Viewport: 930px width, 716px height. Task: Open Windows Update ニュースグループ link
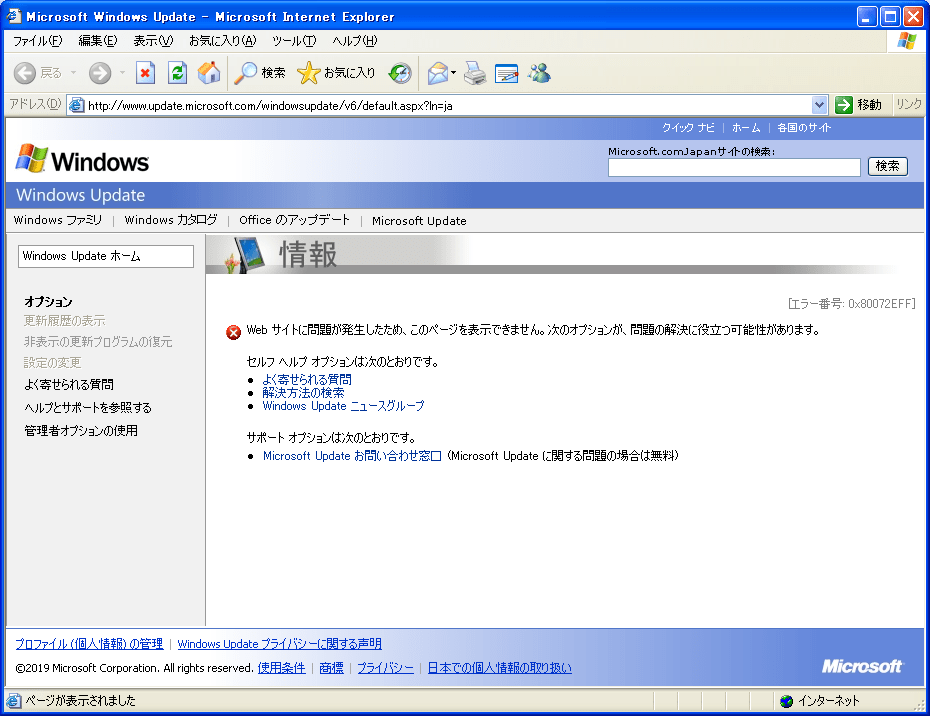click(x=343, y=406)
